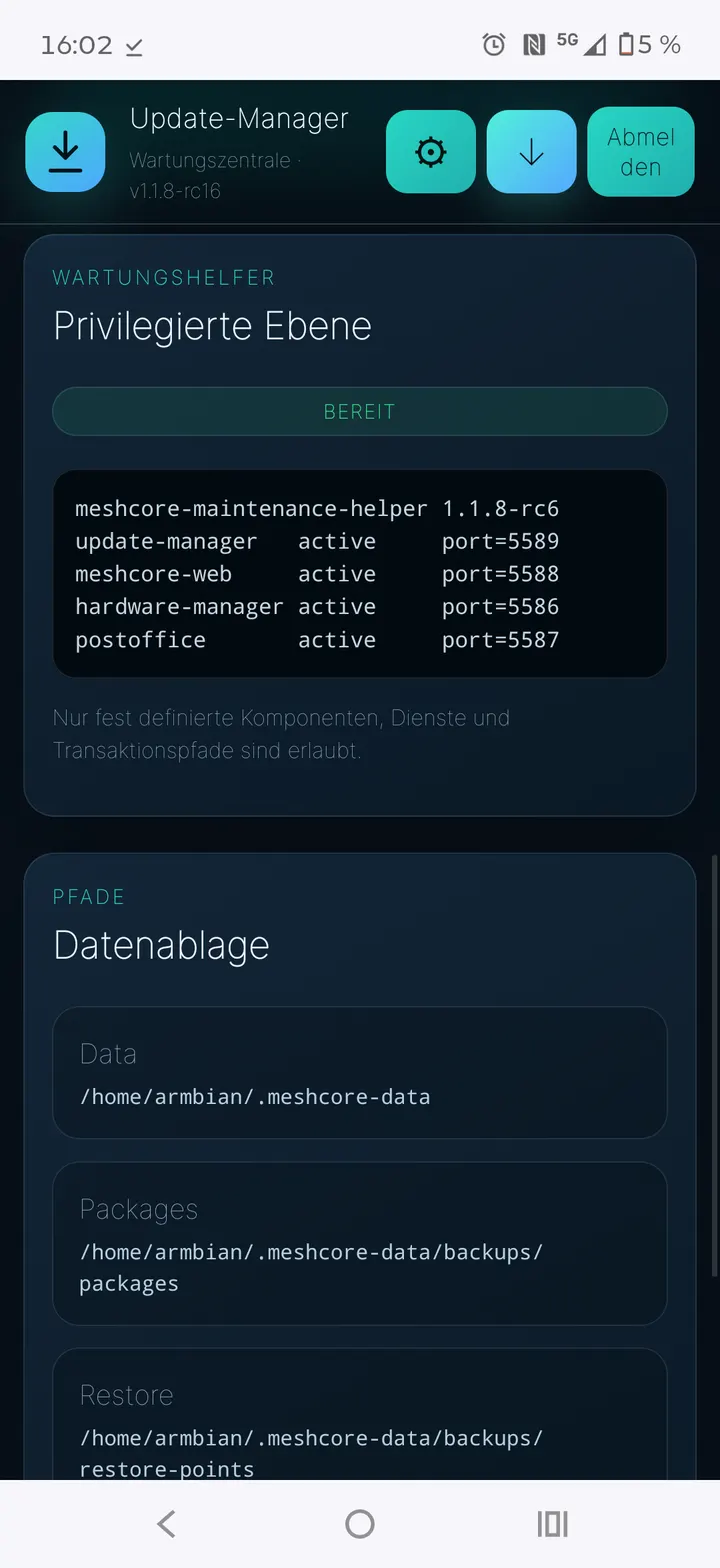
Task: Select the meshcore-web port=5588 line
Action: pyautogui.click(x=317, y=574)
